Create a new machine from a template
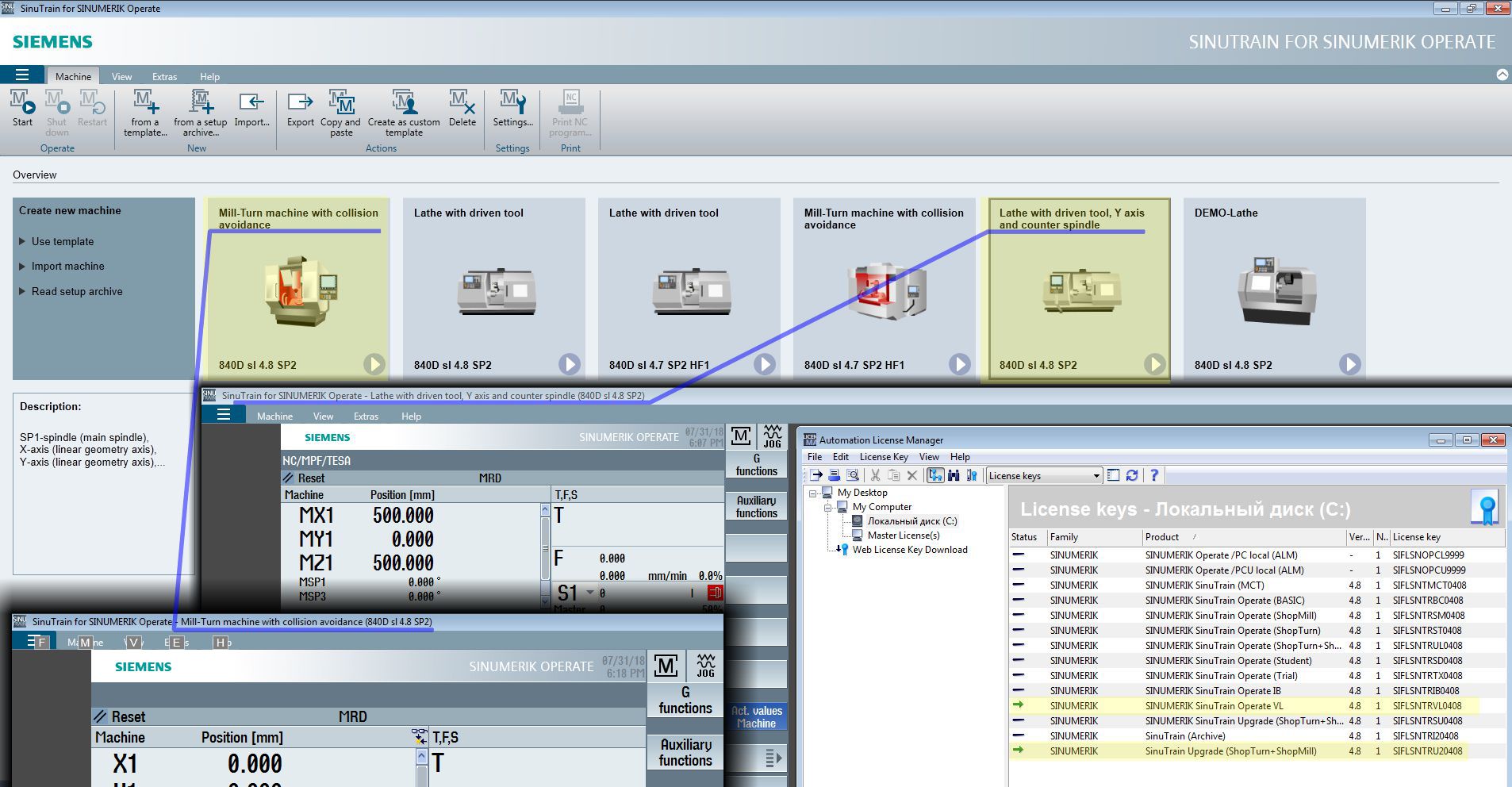This screenshot has width=1512, height=787. [x=145, y=113]
